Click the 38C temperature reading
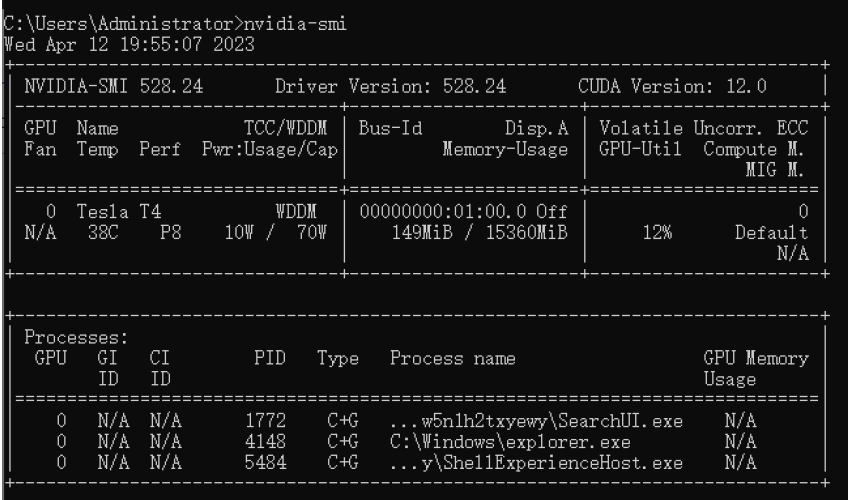The height and width of the screenshot is (500, 848). click(103, 232)
